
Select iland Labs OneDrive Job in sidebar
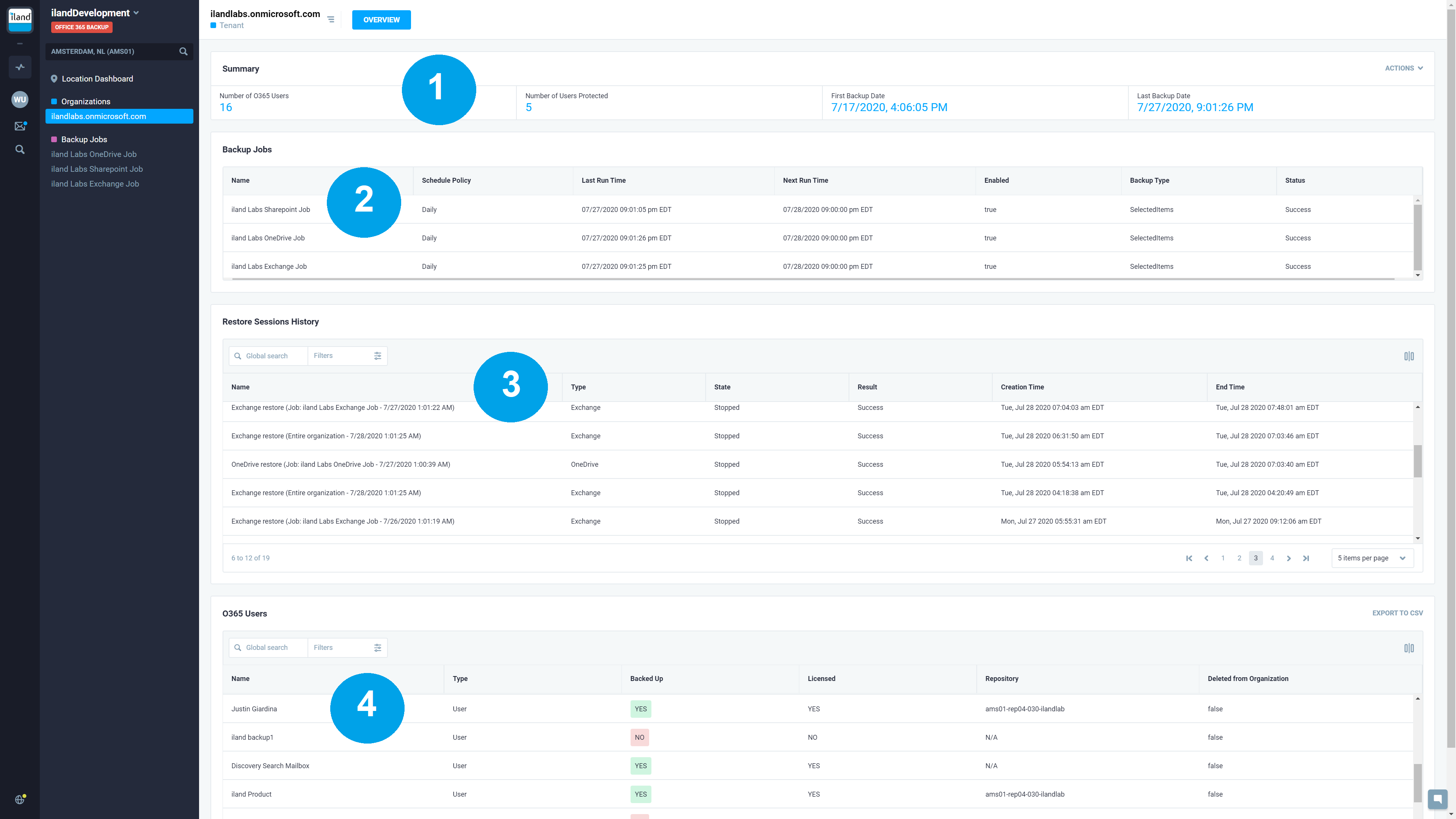[94, 154]
